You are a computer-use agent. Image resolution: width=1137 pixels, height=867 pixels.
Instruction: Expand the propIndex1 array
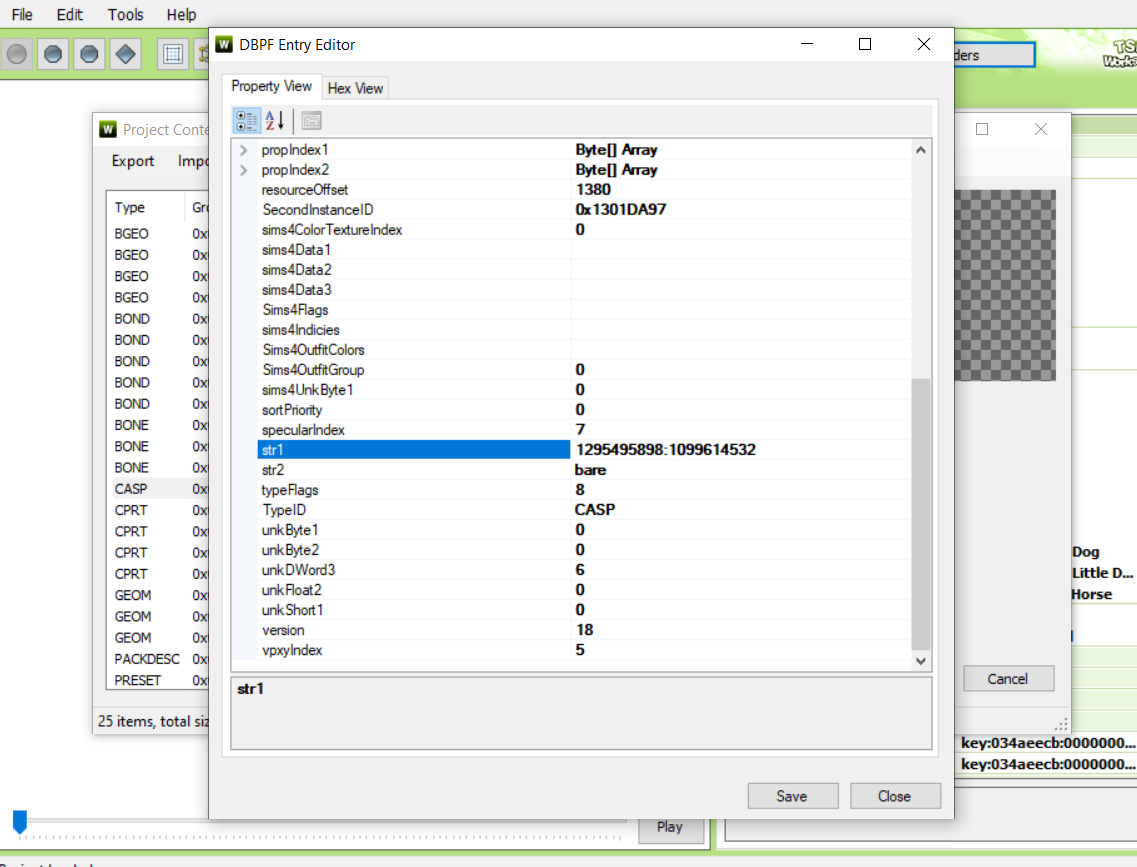pos(244,150)
